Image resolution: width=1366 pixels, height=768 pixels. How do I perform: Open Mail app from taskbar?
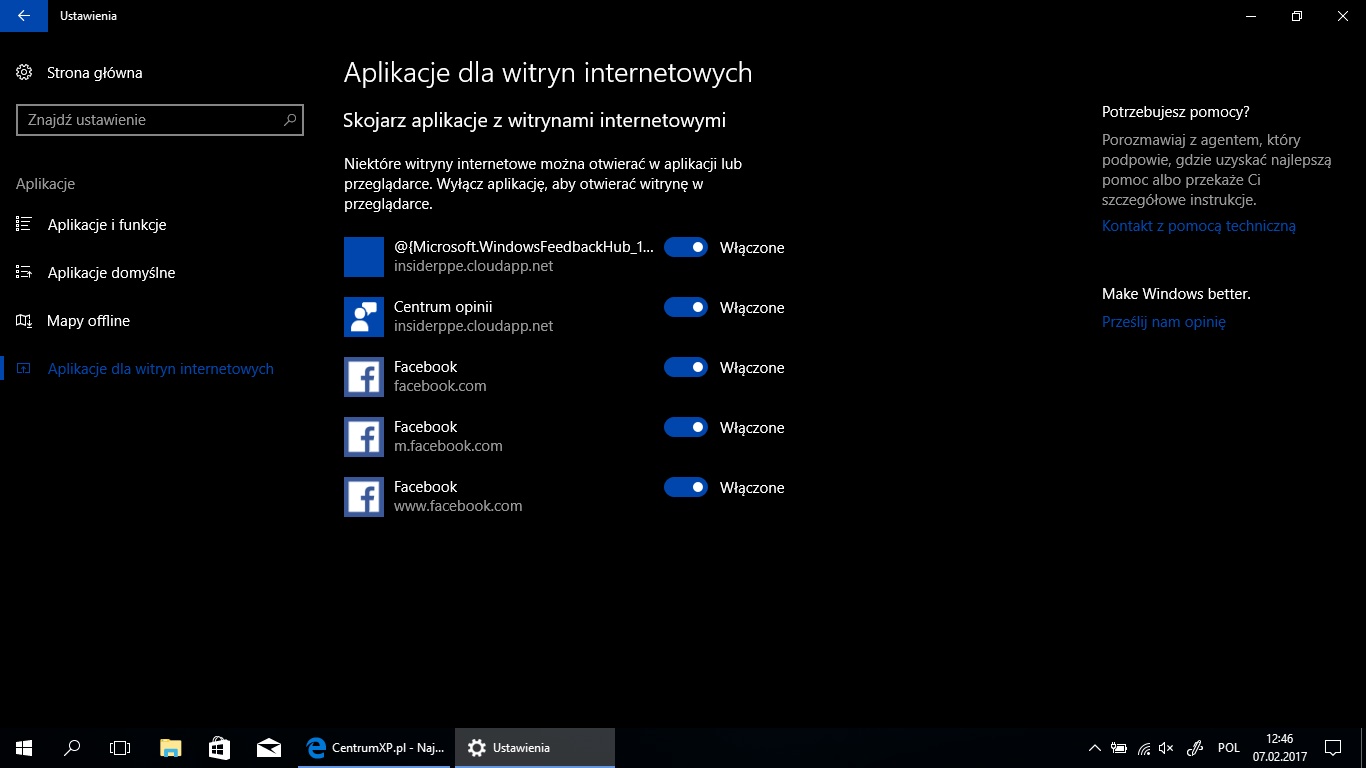tap(268, 747)
